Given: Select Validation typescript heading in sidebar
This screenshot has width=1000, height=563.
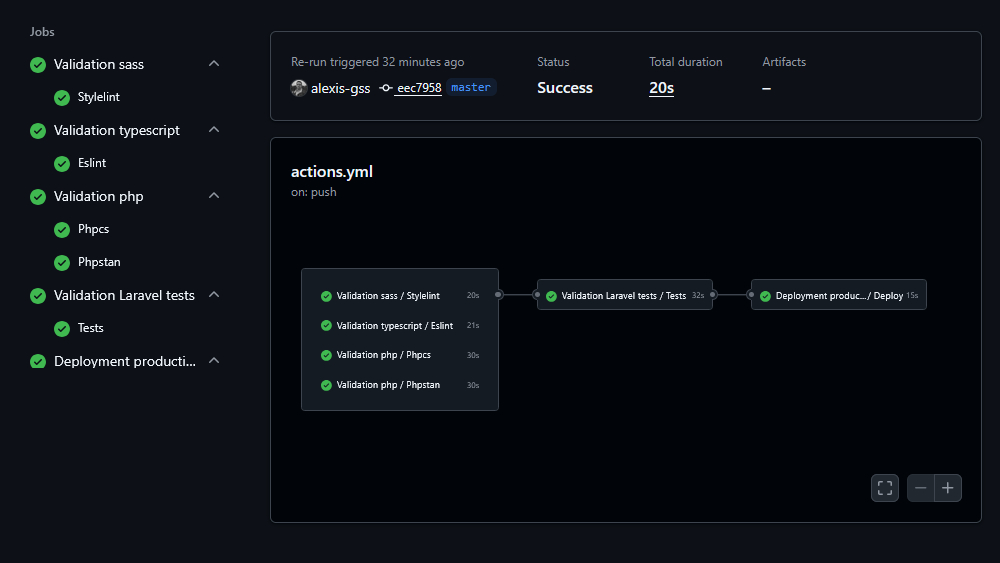Looking at the screenshot, I should click(117, 130).
